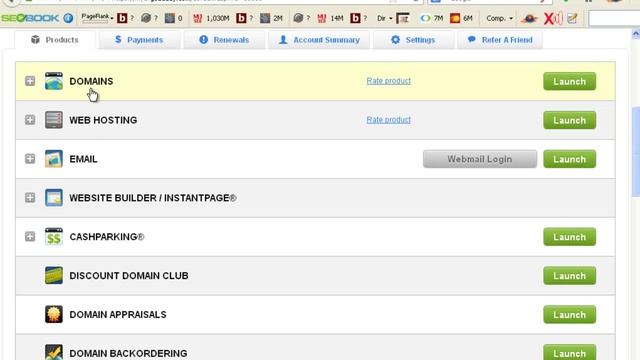Click the orange toolbar icon showing 6M

[455, 18]
